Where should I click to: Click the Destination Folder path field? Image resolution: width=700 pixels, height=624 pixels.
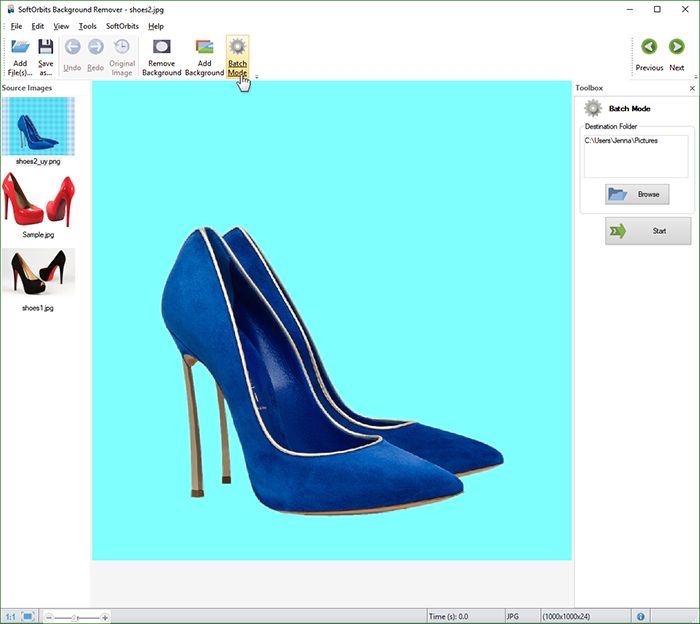coord(636,155)
